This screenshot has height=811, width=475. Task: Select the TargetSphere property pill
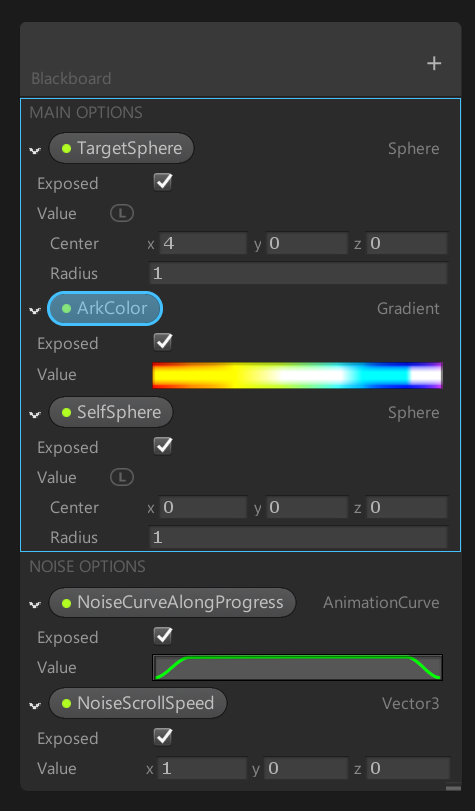pos(121,148)
